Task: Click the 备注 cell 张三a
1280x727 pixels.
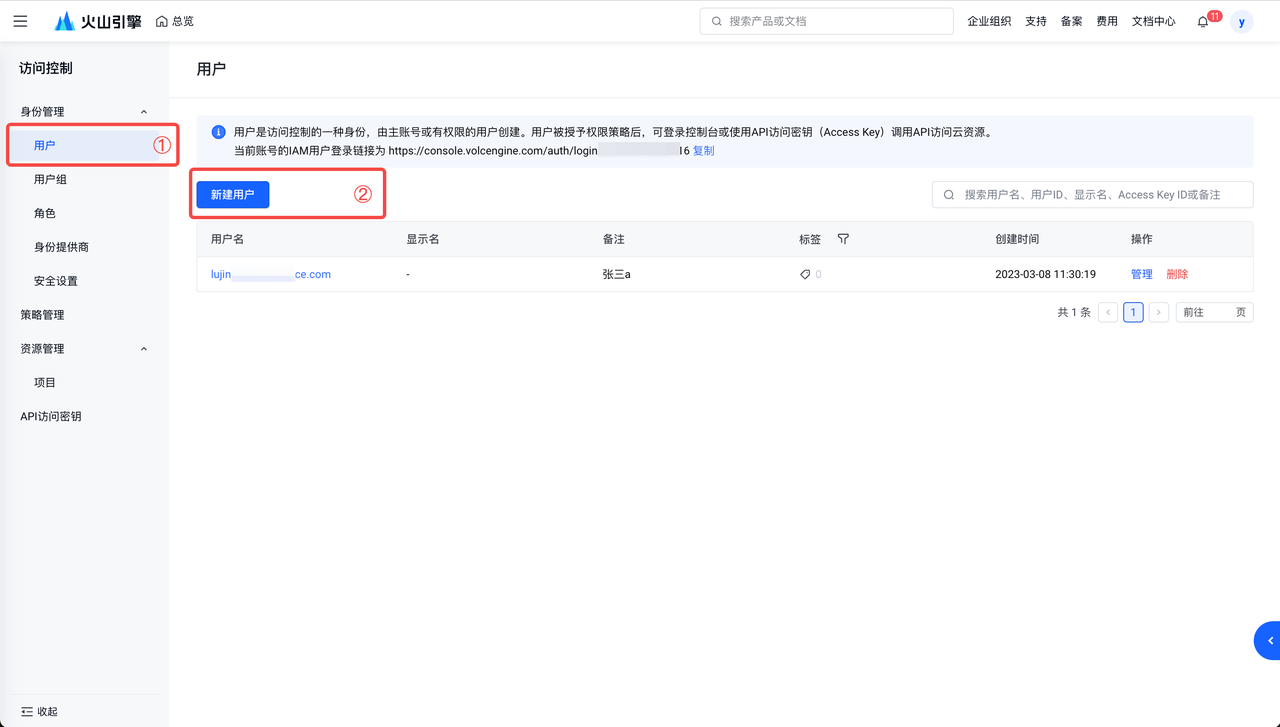Action: (617, 274)
